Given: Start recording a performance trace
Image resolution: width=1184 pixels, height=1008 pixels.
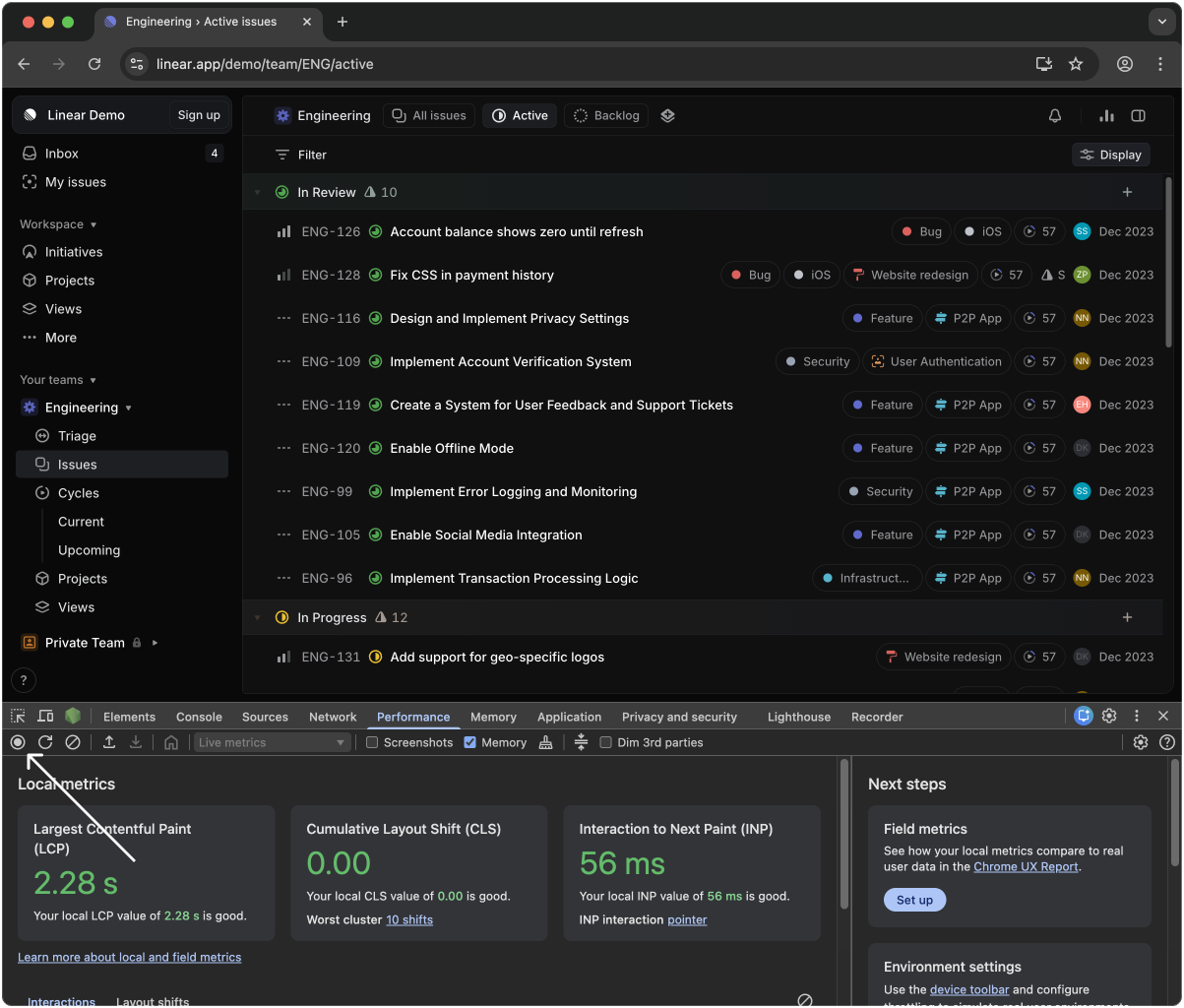Looking at the screenshot, I should pyautogui.click(x=18, y=742).
